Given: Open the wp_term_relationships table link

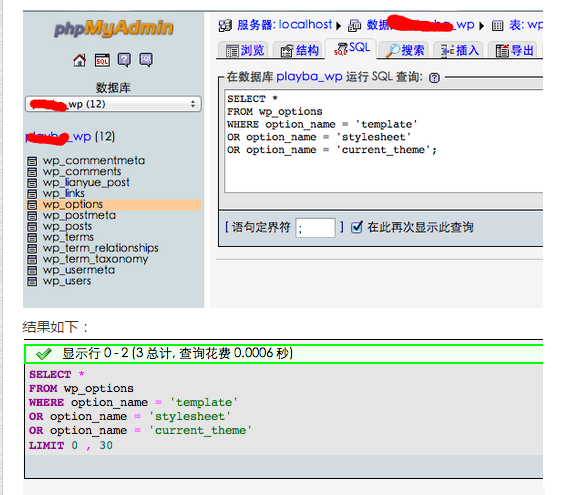Looking at the screenshot, I should [101, 249].
